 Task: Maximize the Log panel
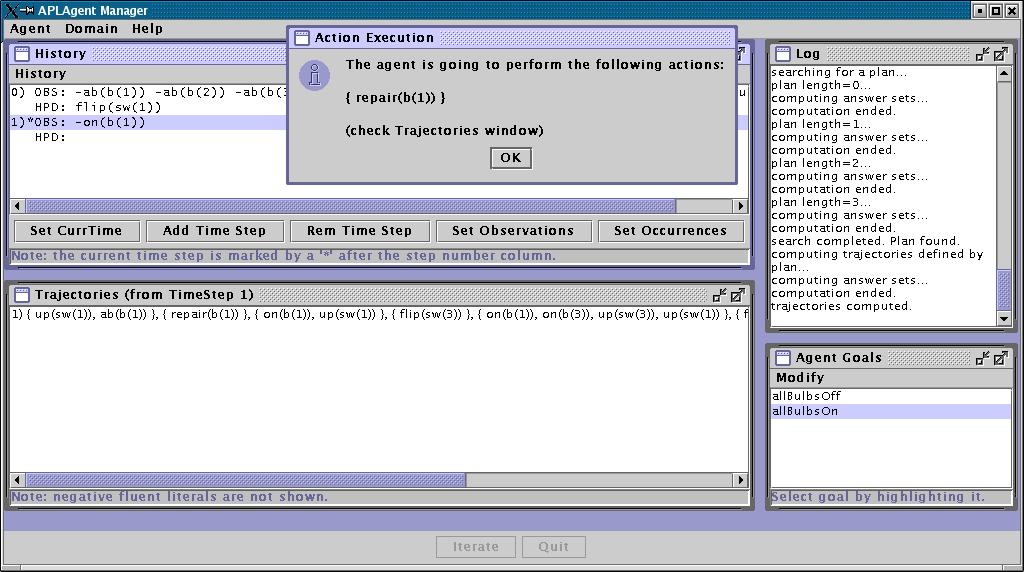click(x=1000, y=54)
